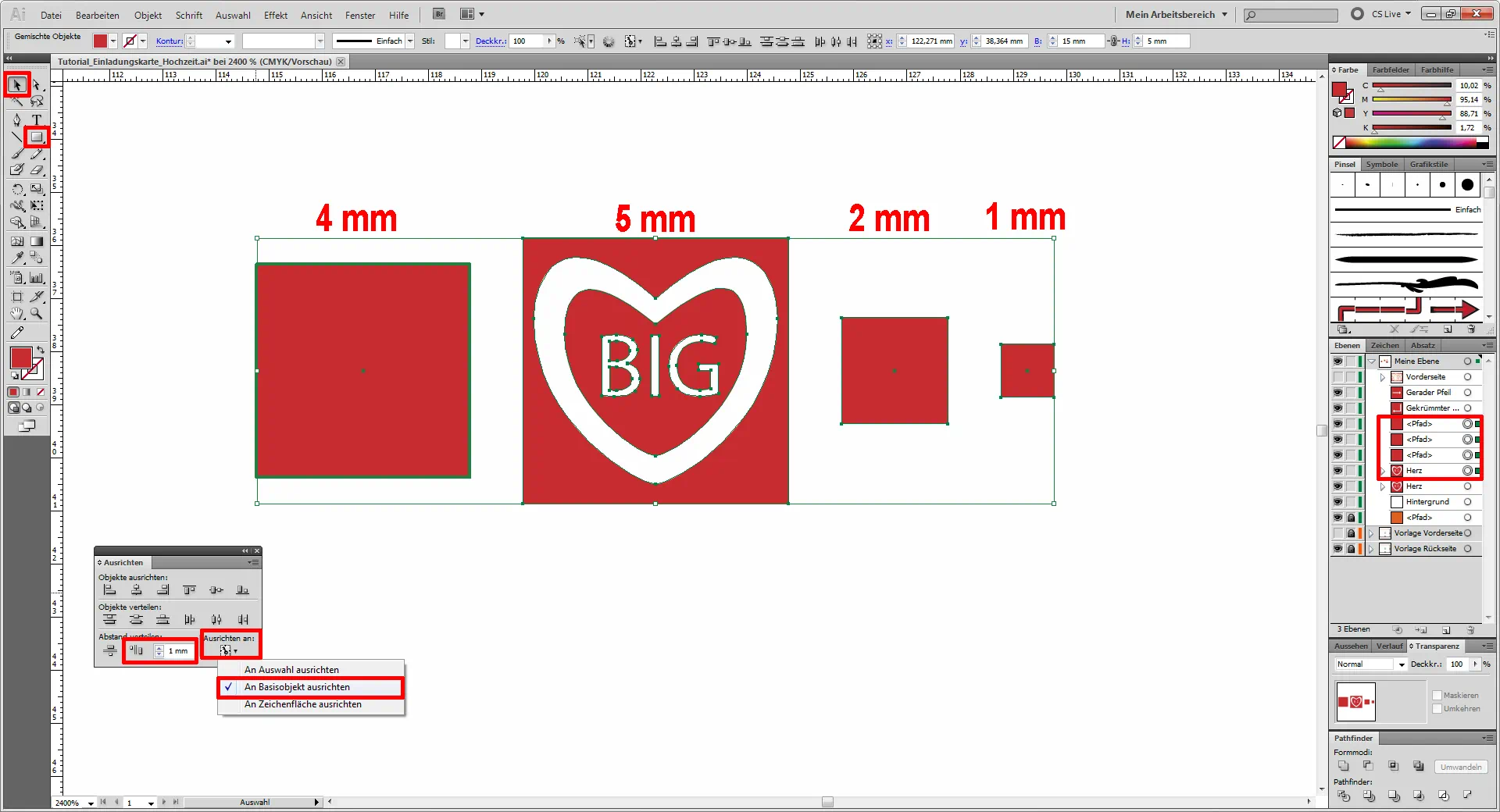Select the Pen tool
The image size is (1500, 812).
click(17, 119)
